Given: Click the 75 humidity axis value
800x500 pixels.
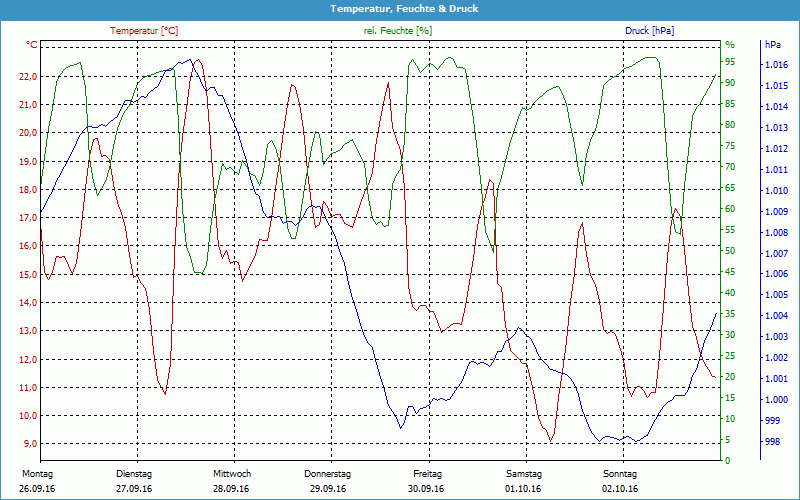Looking at the screenshot, I should (x=730, y=146).
